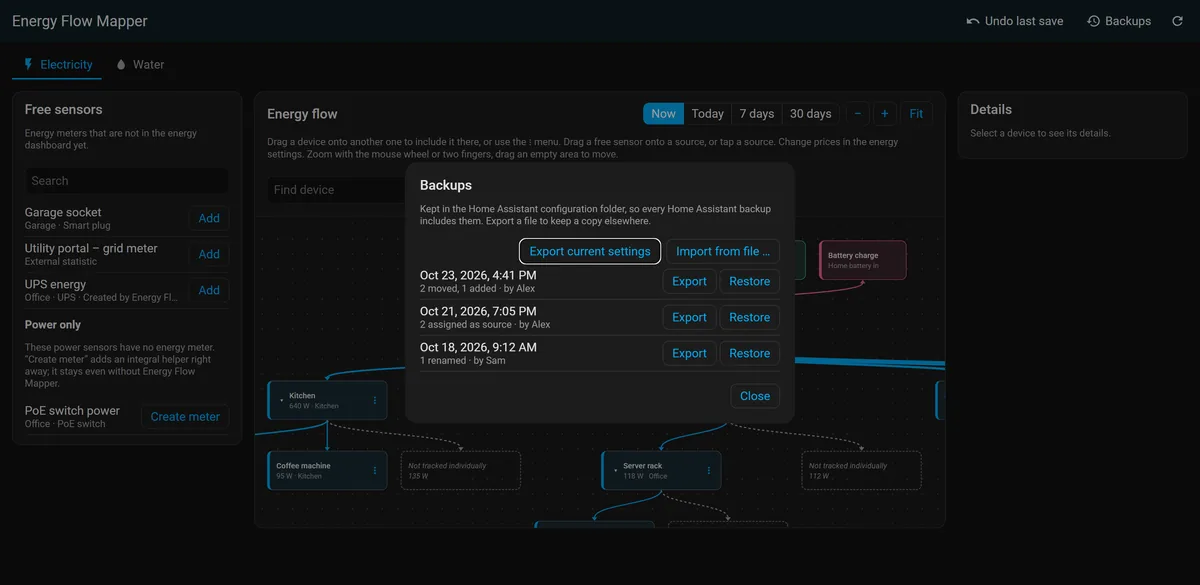Close the Backups dialog
Image resolution: width=1200 pixels, height=585 pixels.
755,396
